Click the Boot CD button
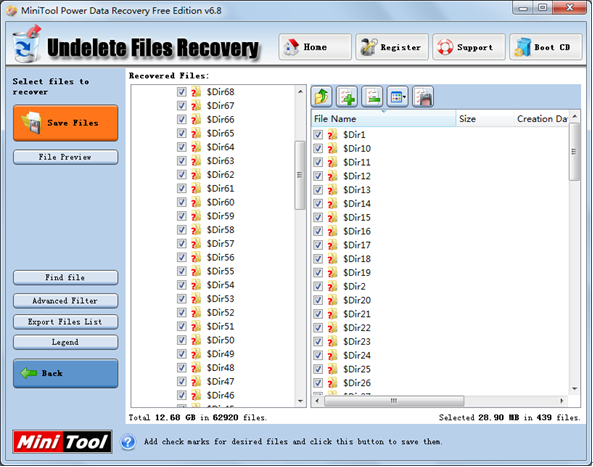The image size is (593, 467). (546, 47)
